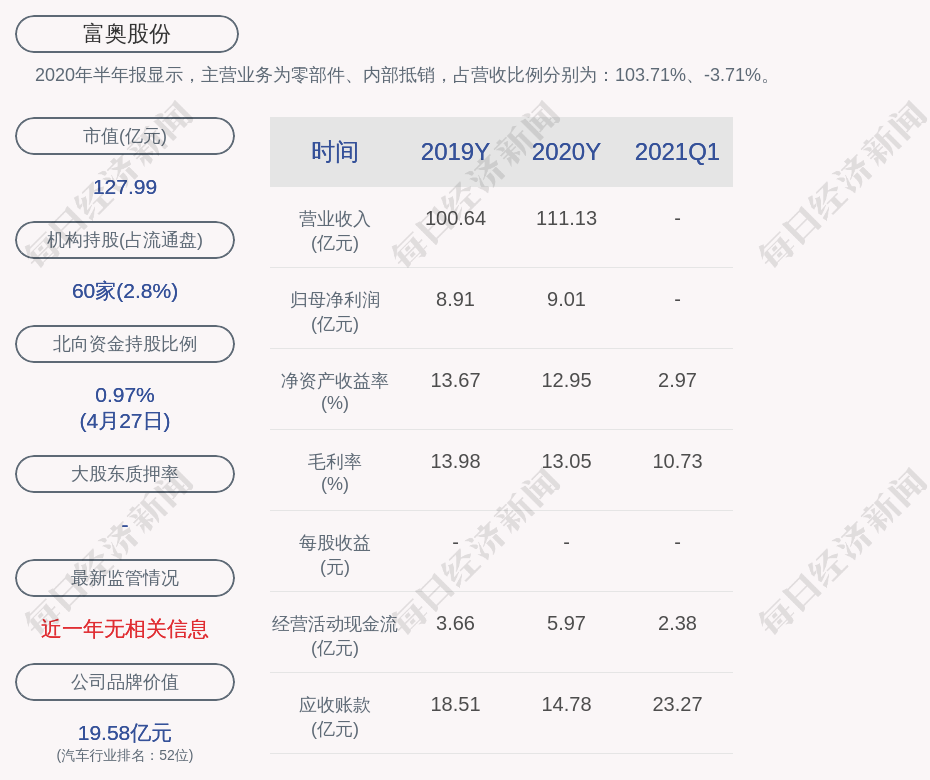The height and width of the screenshot is (780, 930).
Task: Click the 毛利率(%) row label
Action: point(335,473)
